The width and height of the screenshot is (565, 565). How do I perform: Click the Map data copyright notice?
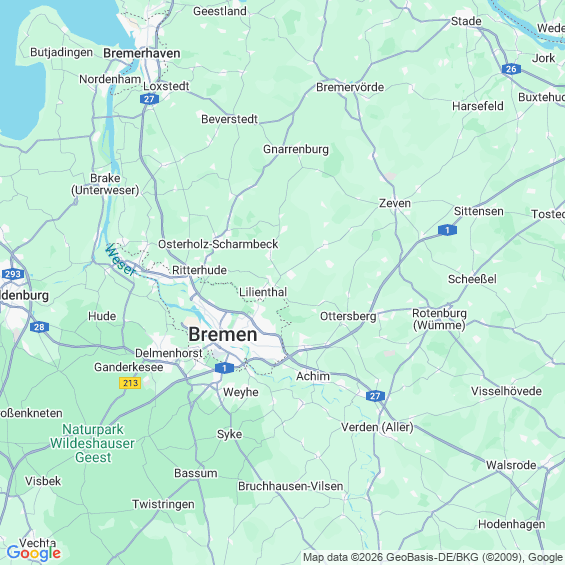tap(433, 557)
